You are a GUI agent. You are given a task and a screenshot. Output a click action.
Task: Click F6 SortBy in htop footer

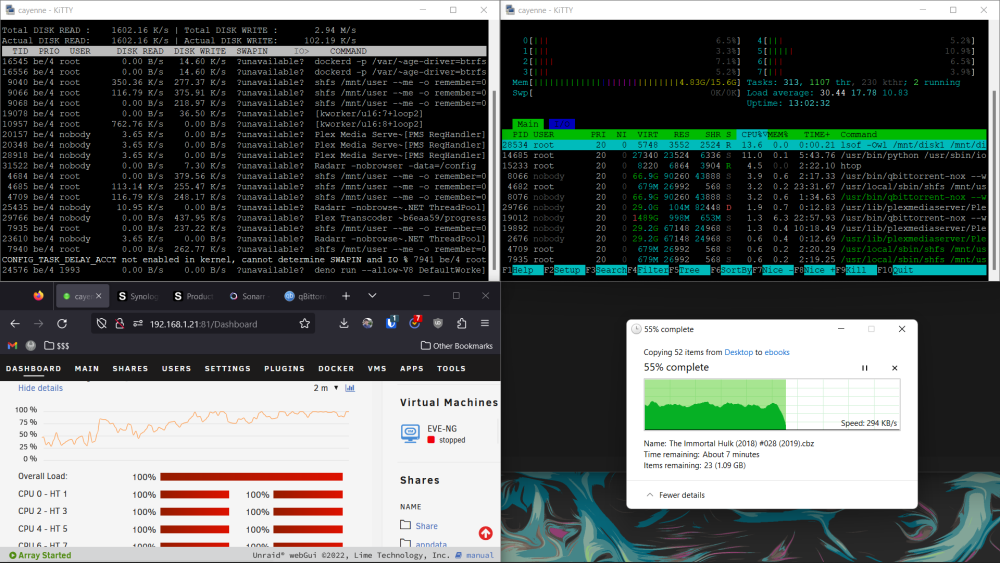click(732, 270)
